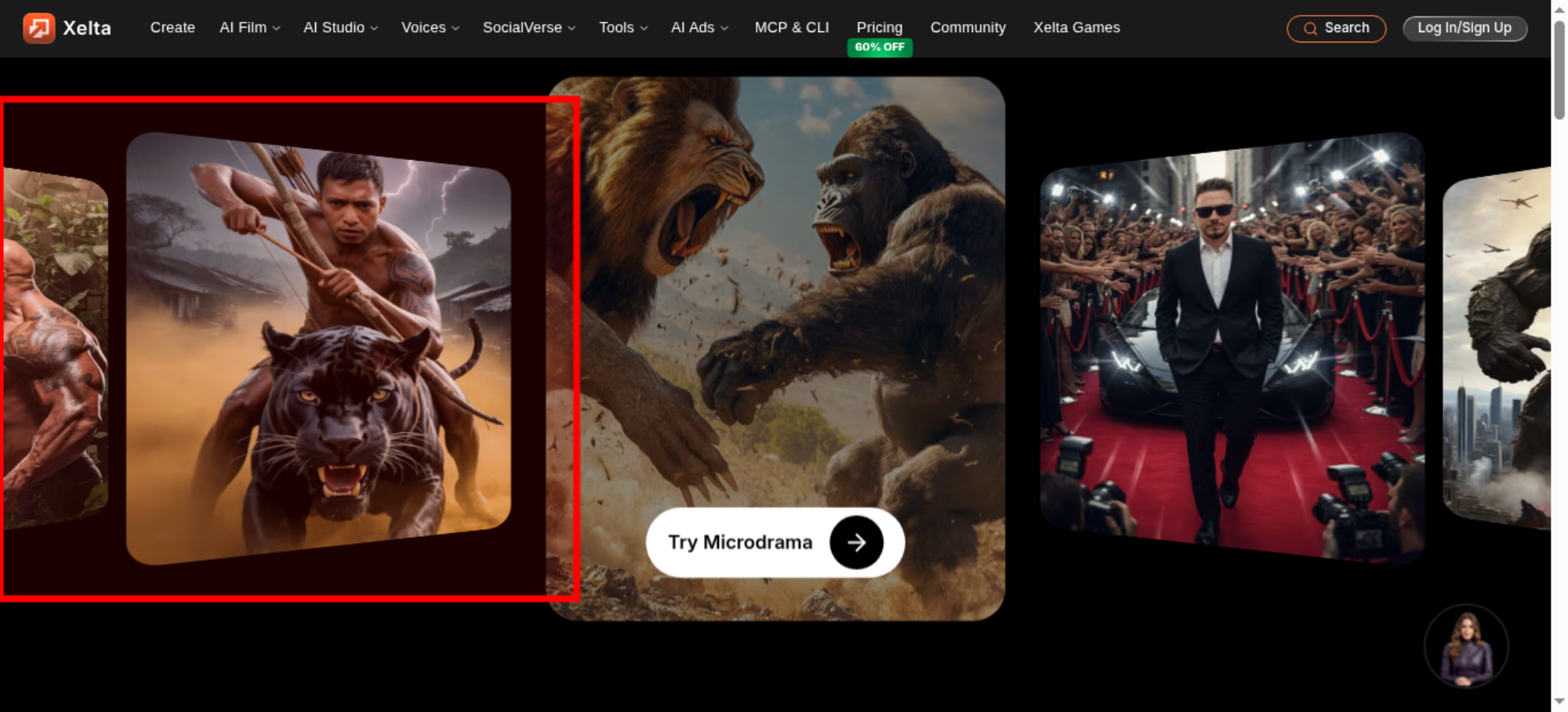The width and height of the screenshot is (1568, 712).
Task: Select the red carpet man in suit card
Action: pyautogui.click(x=1232, y=347)
